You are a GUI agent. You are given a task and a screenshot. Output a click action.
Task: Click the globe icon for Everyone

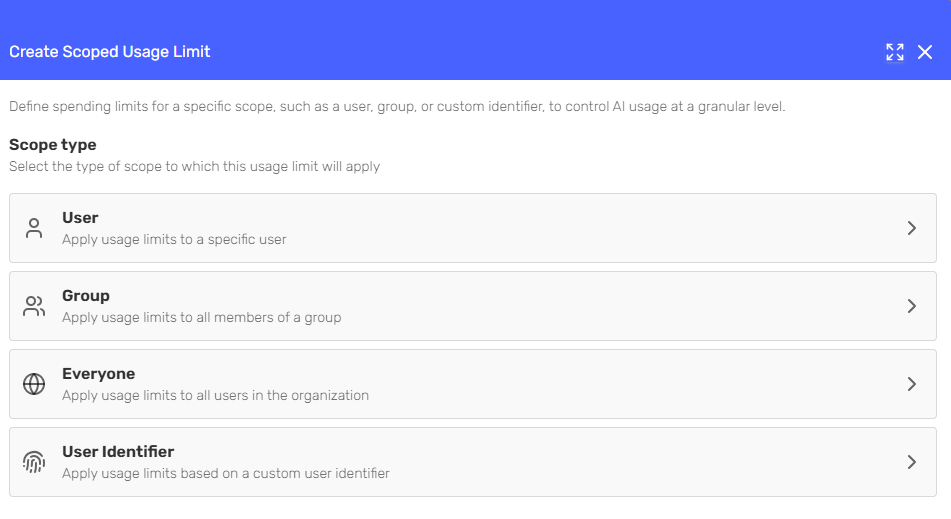tap(34, 384)
